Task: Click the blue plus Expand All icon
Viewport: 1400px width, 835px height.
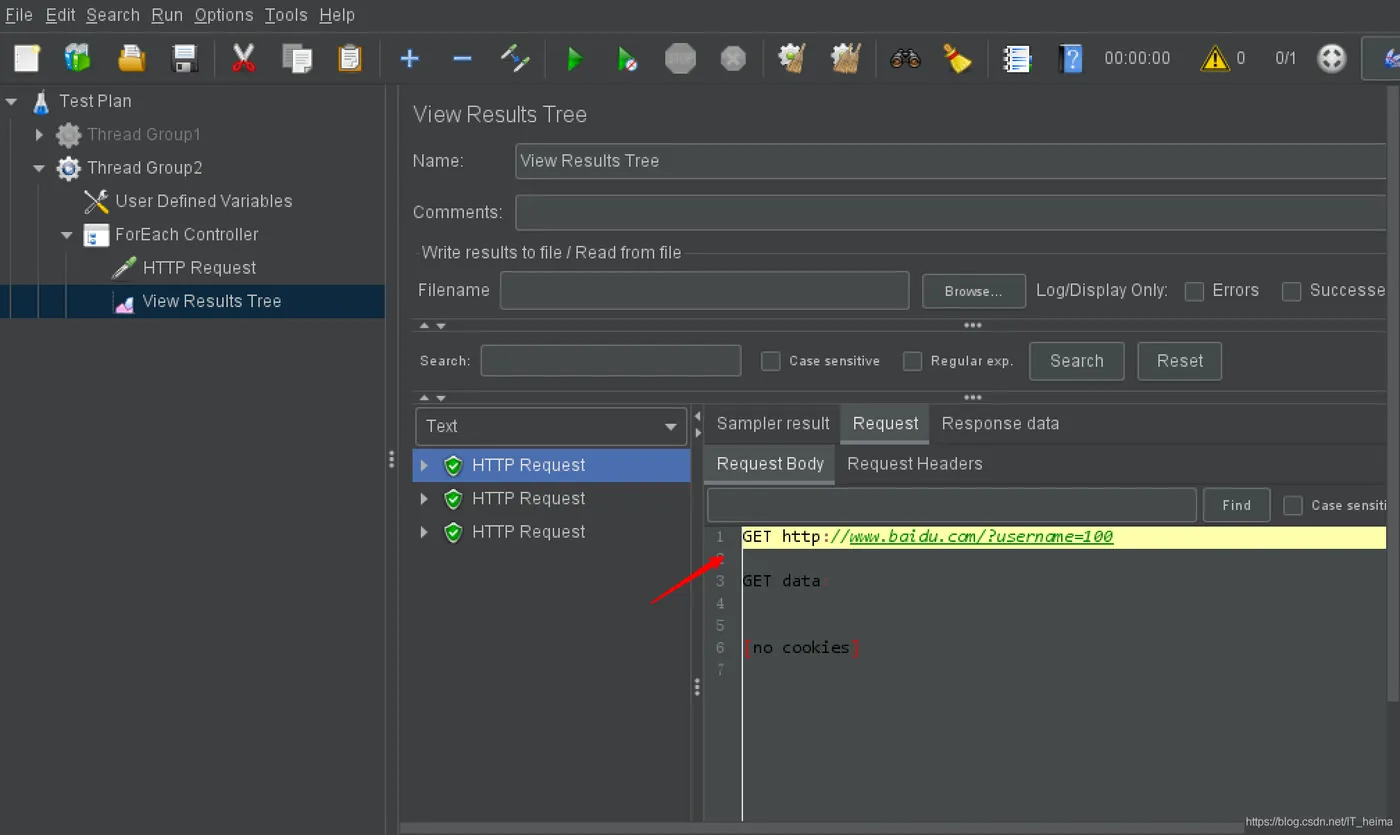Action: 409,59
